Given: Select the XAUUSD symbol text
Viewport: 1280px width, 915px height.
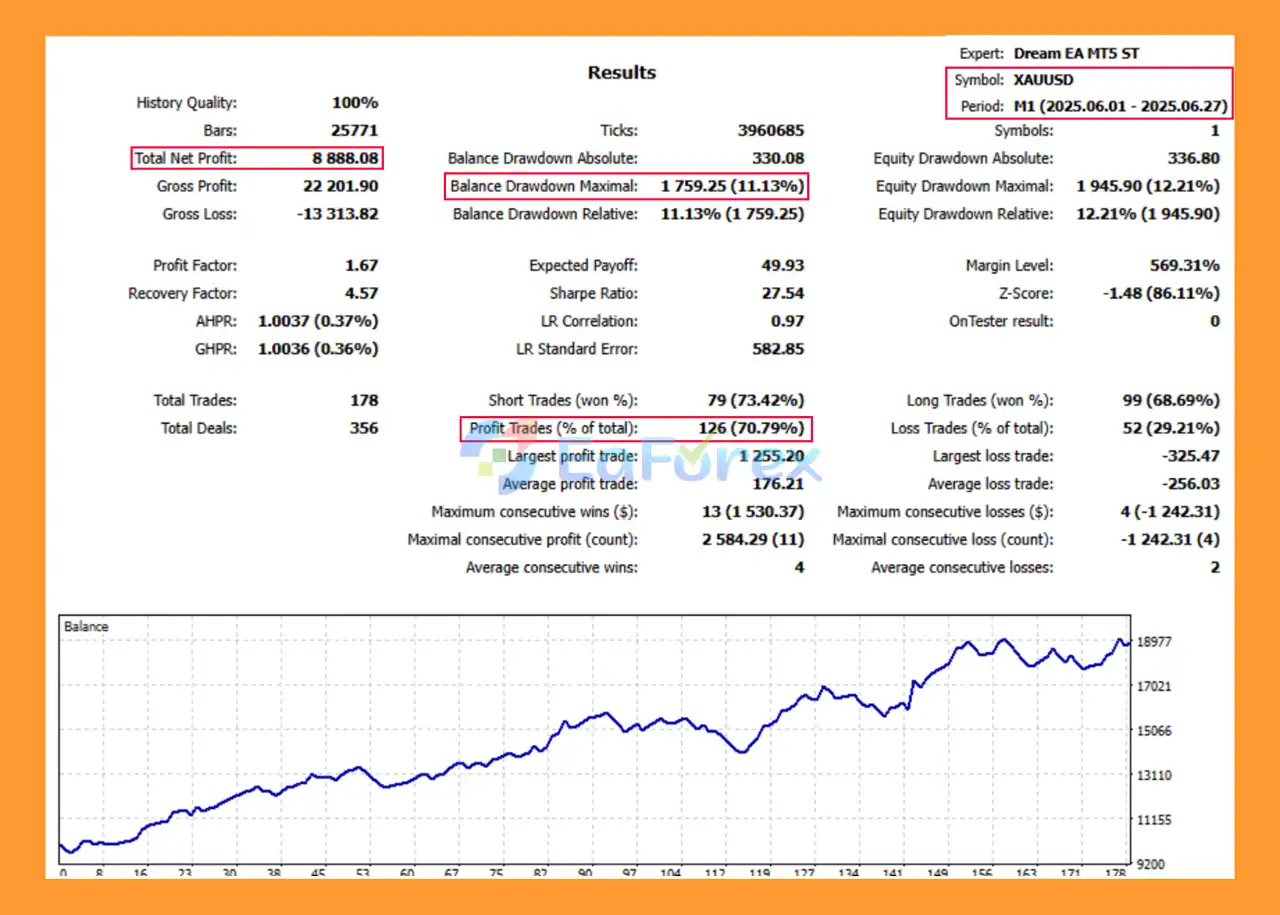Looking at the screenshot, I should 1043,80.
